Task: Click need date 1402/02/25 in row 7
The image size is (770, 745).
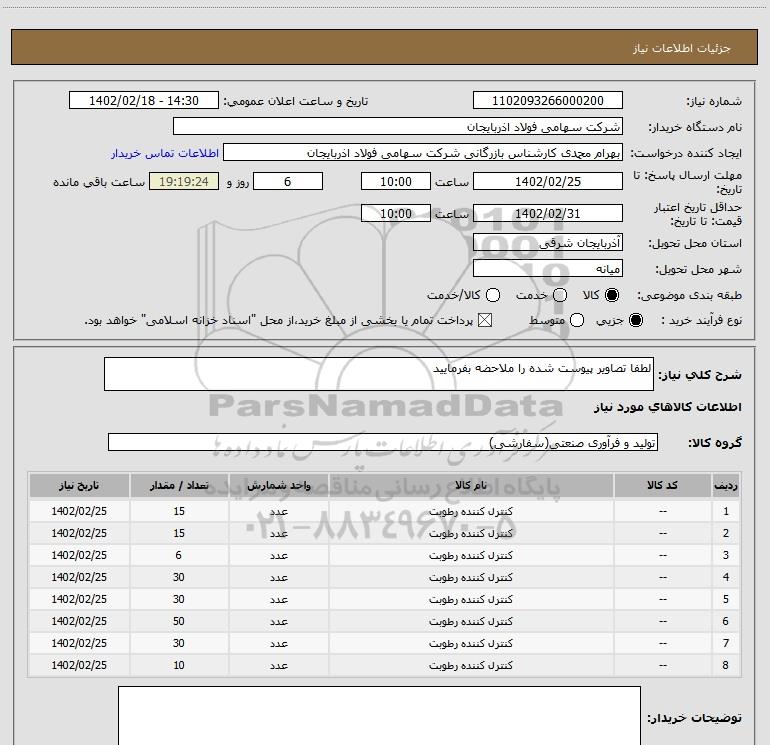Action: 79,643
